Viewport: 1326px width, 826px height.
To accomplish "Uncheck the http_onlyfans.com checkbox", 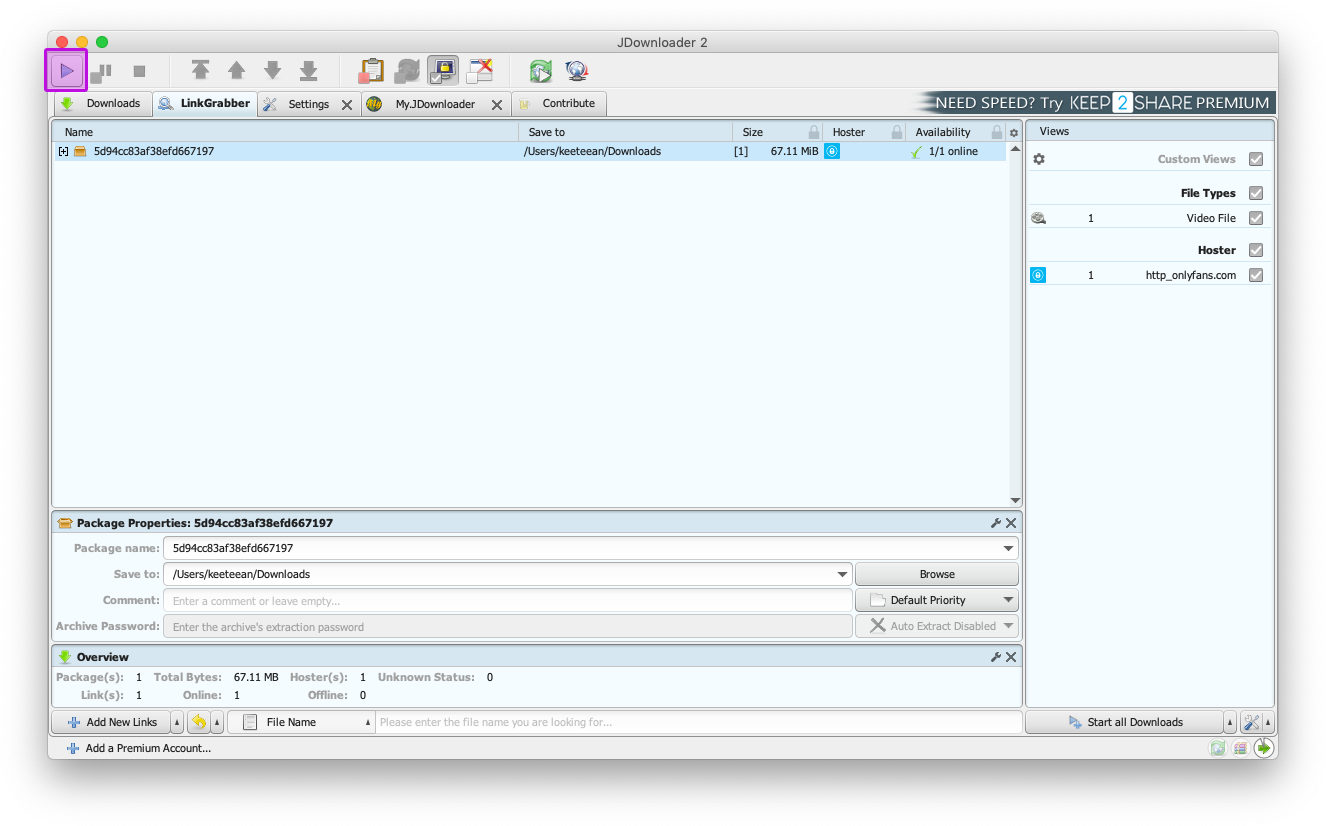I will tap(1256, 275).
